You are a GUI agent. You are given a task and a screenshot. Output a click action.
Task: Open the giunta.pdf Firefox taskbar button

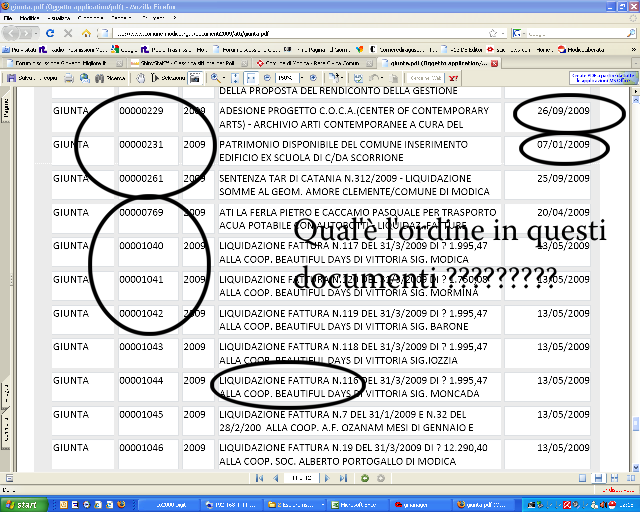point(486,505)
